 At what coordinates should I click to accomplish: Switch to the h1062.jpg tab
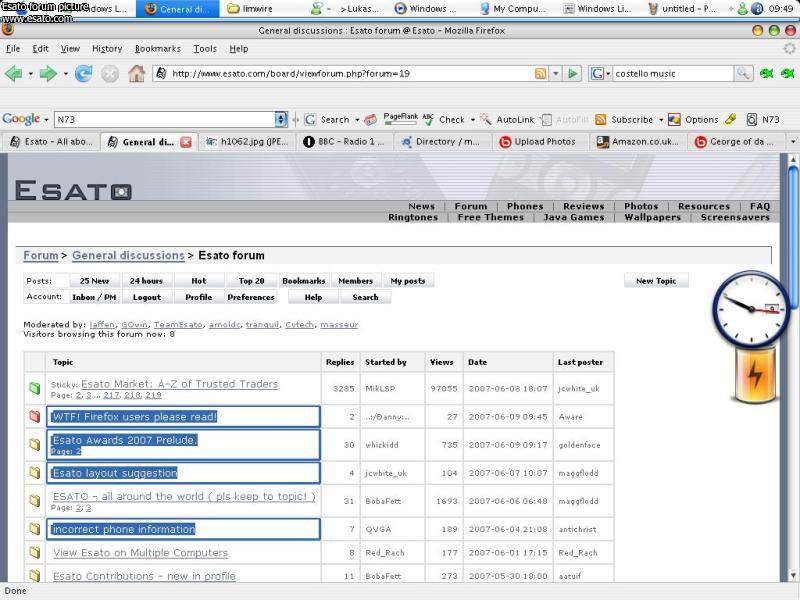click(247, 142)
